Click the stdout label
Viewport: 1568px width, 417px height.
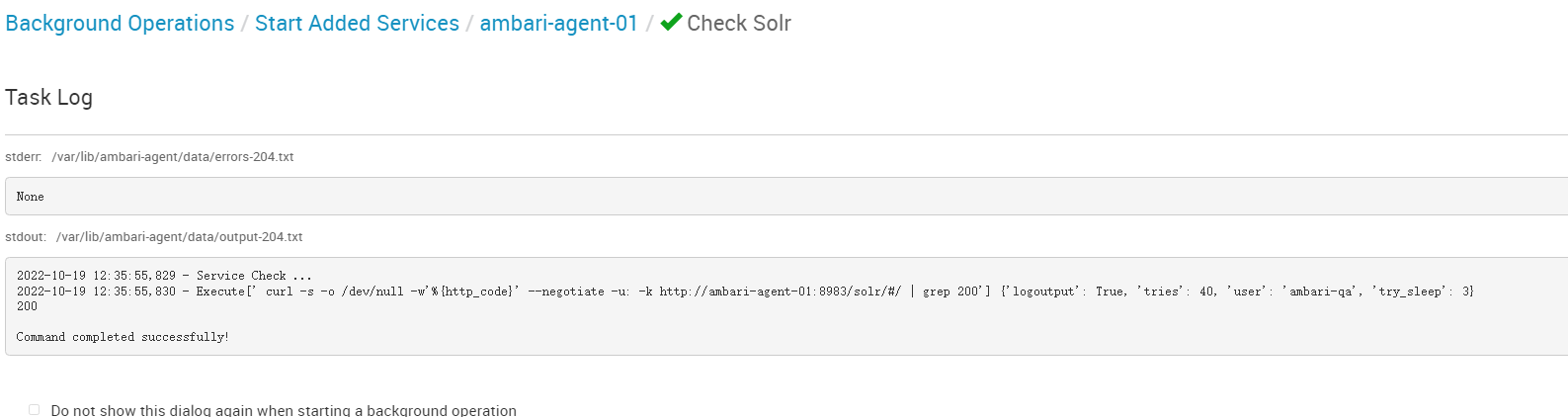coord(26,237)
